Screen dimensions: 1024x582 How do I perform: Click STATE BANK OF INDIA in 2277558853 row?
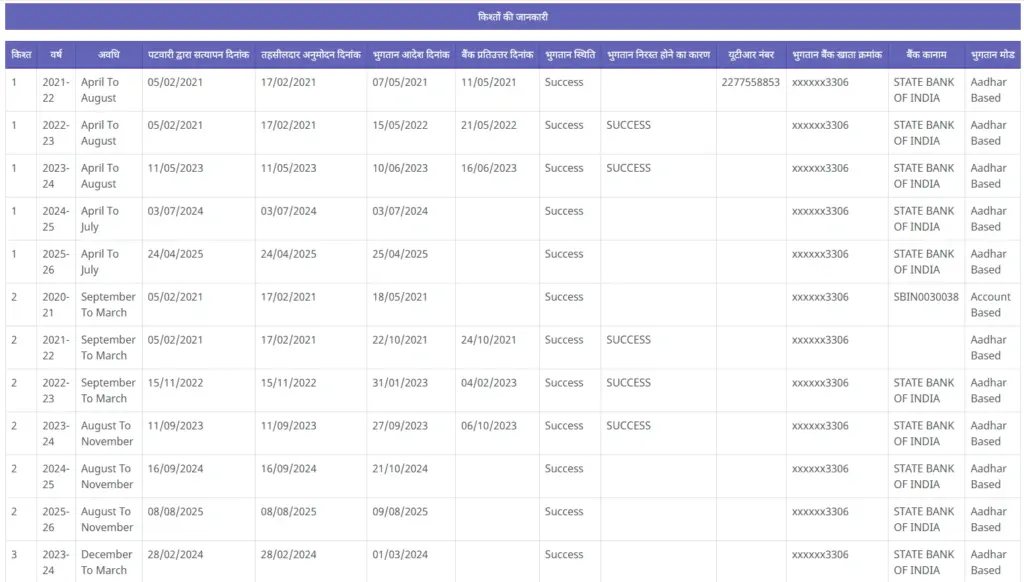[923, 90]
